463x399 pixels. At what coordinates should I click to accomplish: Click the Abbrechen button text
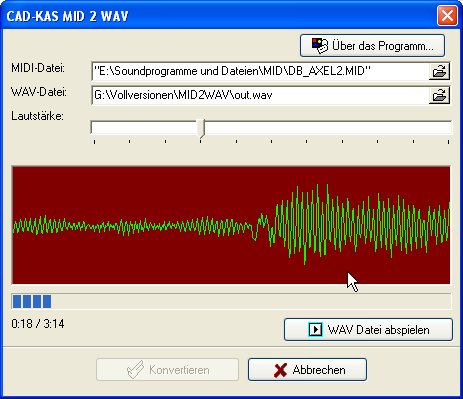pos(319,370)
